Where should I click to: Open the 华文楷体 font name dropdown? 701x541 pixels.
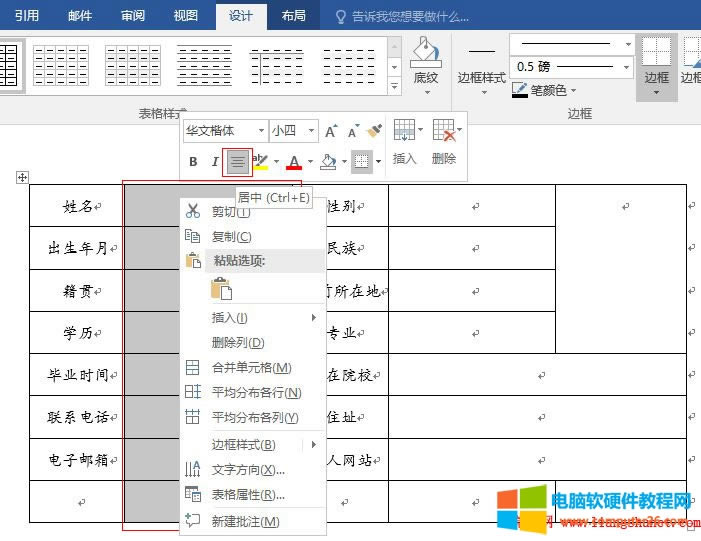coord(261,131)
